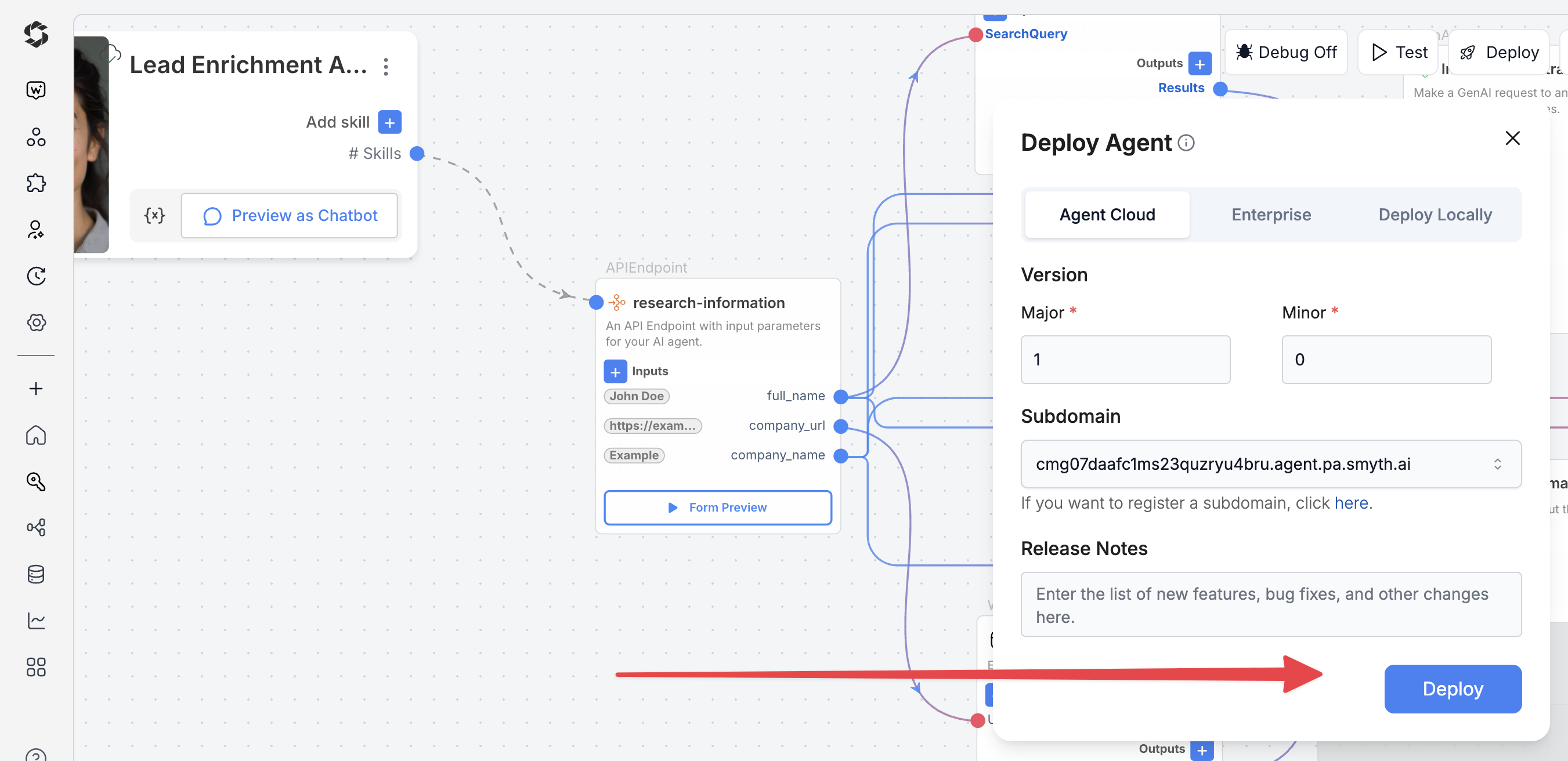The image size is (1568, 761).
Task: Switch to the Enterprise tab
Action: point(1270,215)
